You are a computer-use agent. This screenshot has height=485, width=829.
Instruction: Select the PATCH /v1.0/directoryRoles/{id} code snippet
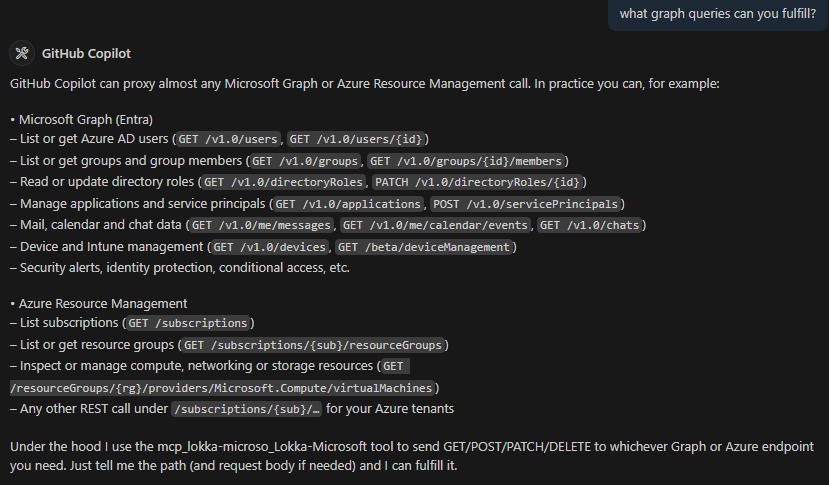click(x=477, y=182)
